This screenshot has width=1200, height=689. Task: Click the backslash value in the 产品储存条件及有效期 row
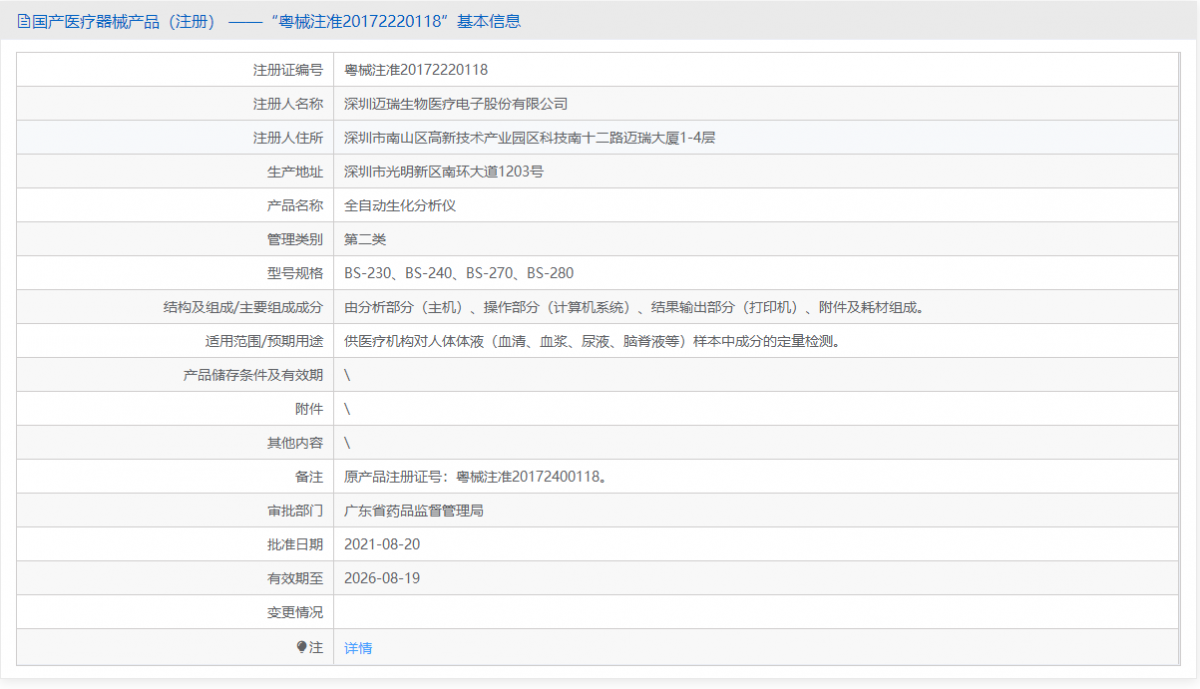pyautogui.click(x=347, y=375)
